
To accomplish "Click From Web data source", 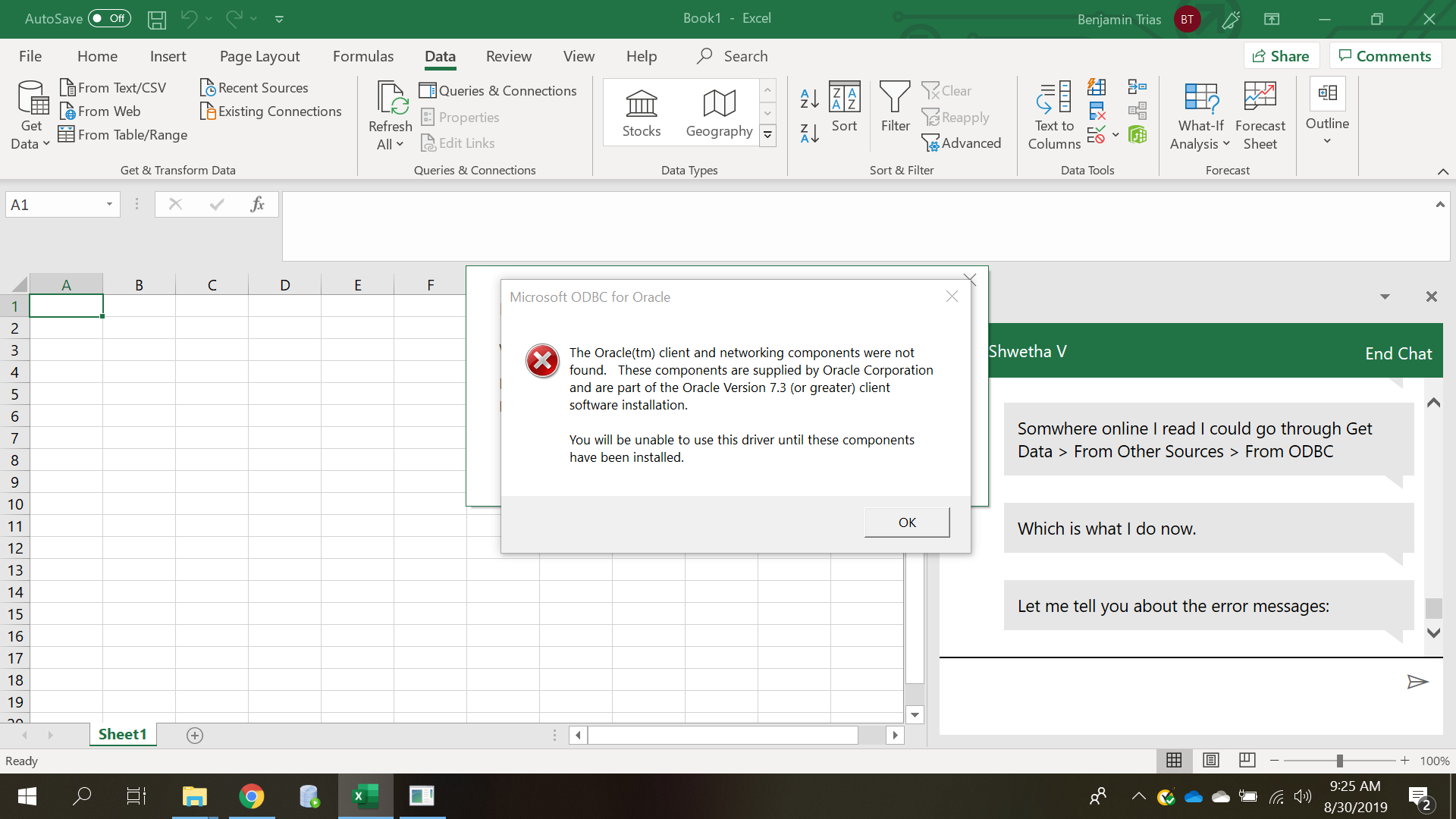I will pos(101,111).
